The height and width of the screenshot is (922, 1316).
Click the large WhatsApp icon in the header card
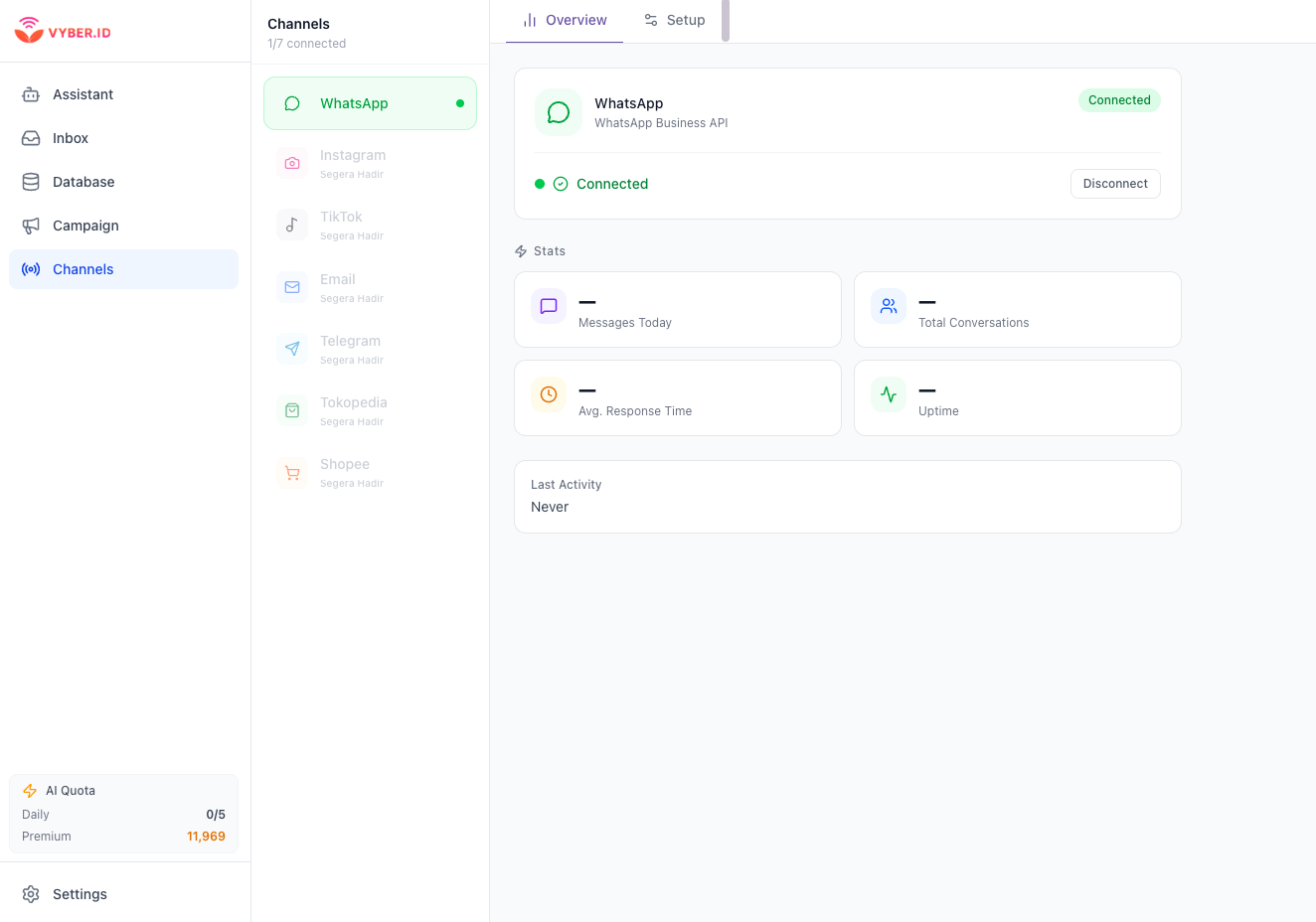coord(559,112)
